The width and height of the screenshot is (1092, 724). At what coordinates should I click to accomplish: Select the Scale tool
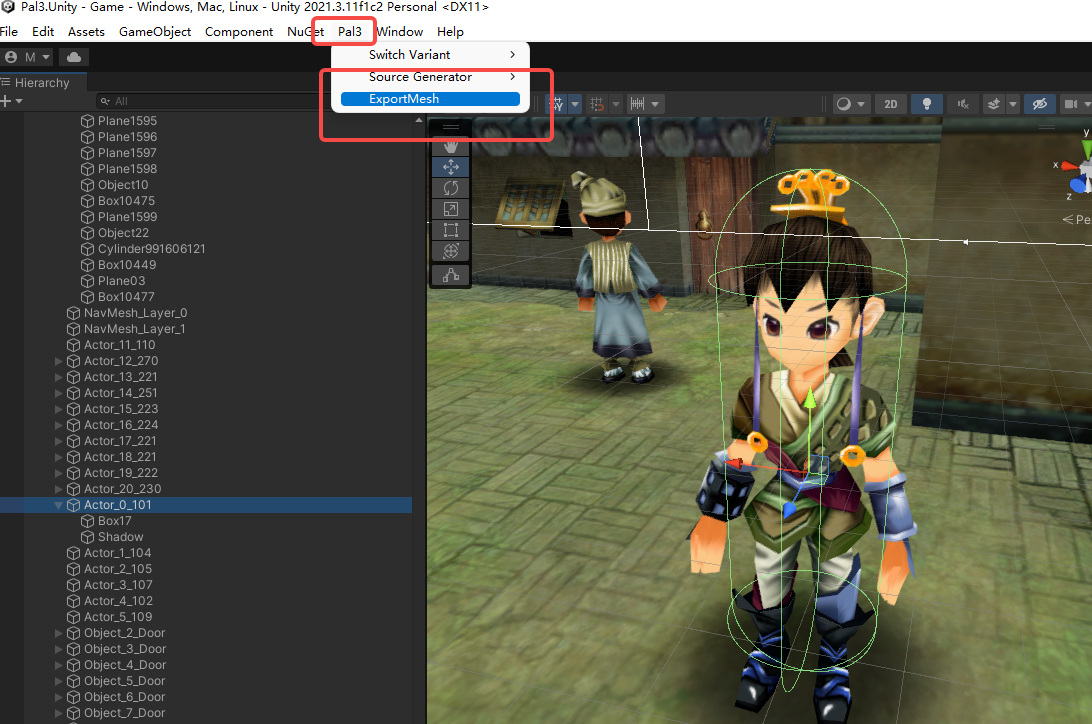pos(450,207)
